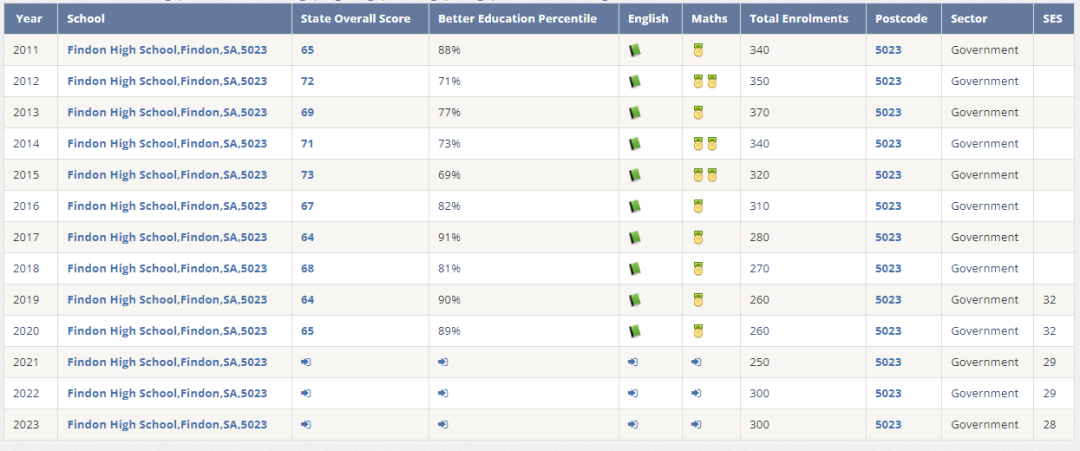Click the 2021 State Overall Score login icon
The width and height of the screenshot is (1080, 451).
(307, 362)
